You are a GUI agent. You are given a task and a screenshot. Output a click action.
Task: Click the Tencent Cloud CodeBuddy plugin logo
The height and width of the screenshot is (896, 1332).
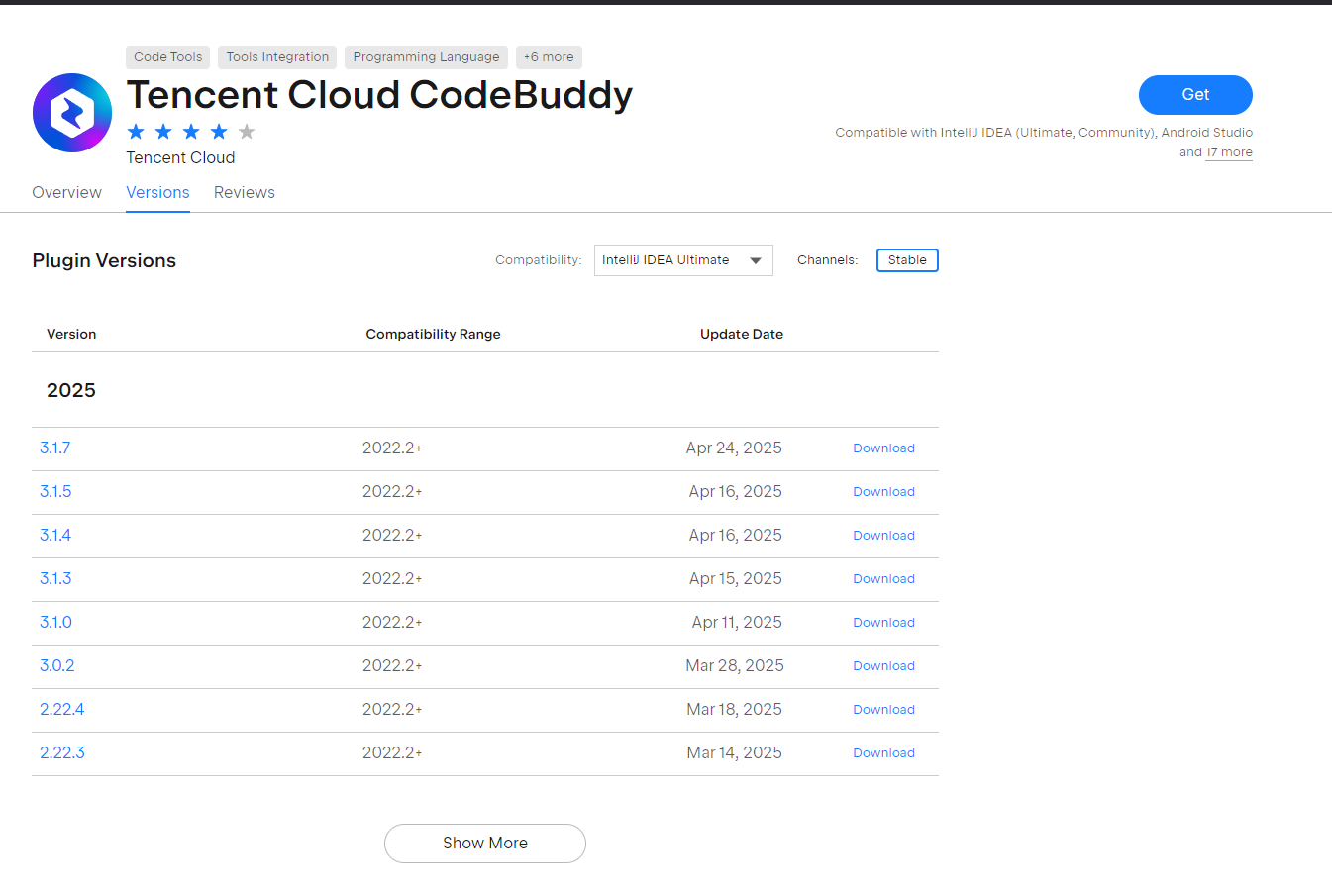72,113
